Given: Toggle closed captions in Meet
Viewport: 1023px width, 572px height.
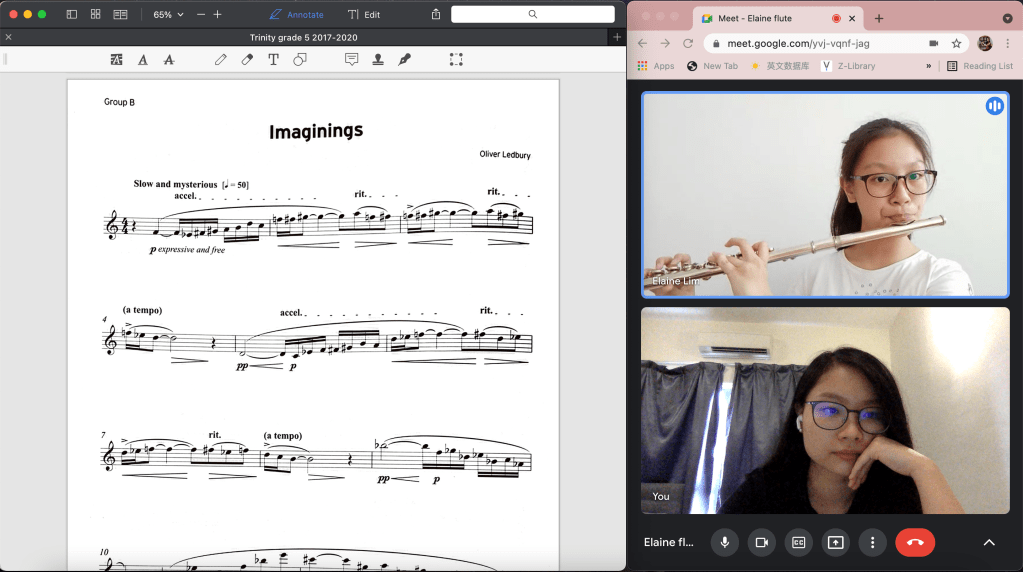Looking at the screenshot, I should point(799,542).
